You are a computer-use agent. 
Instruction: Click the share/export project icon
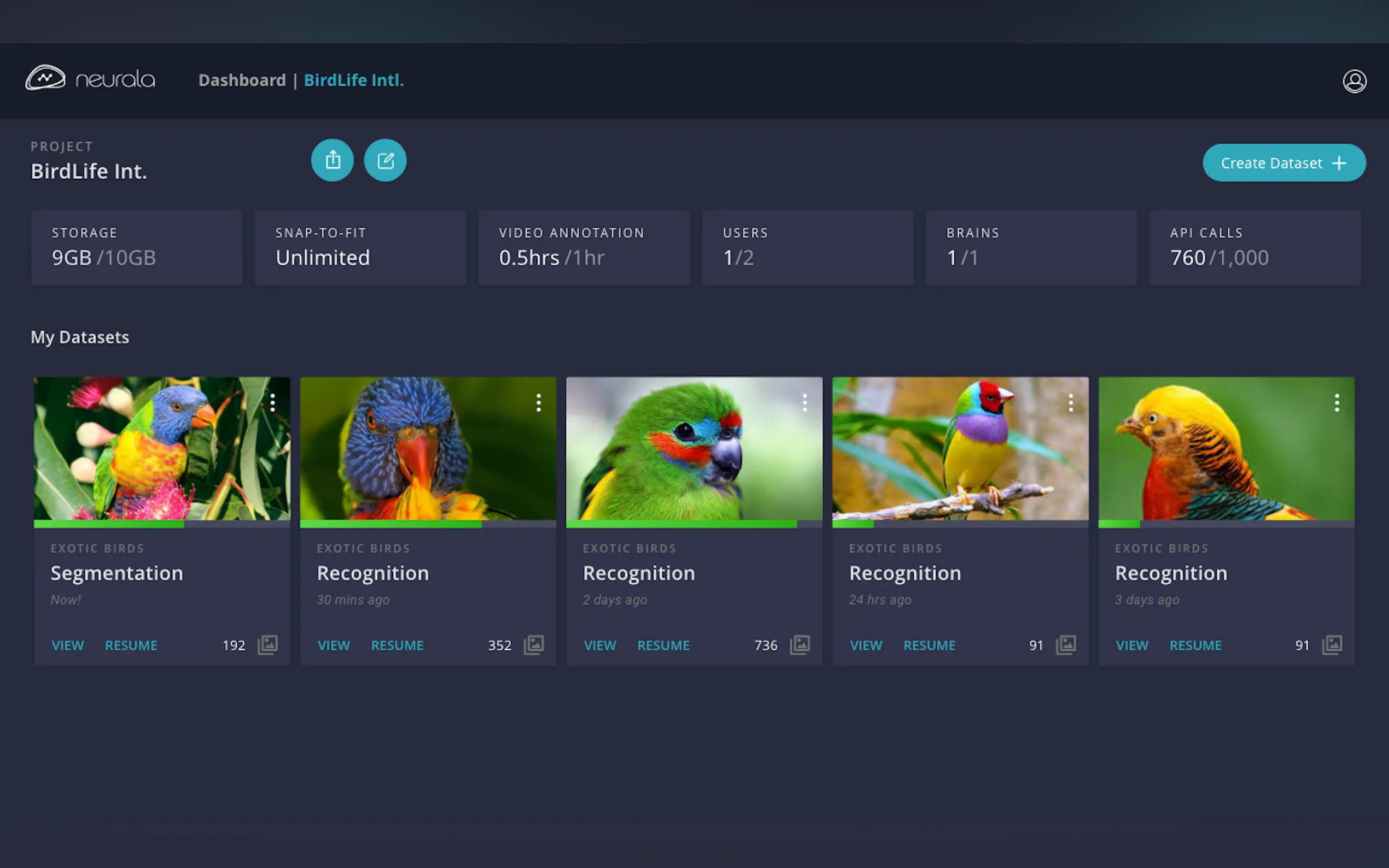coord(332,160)
